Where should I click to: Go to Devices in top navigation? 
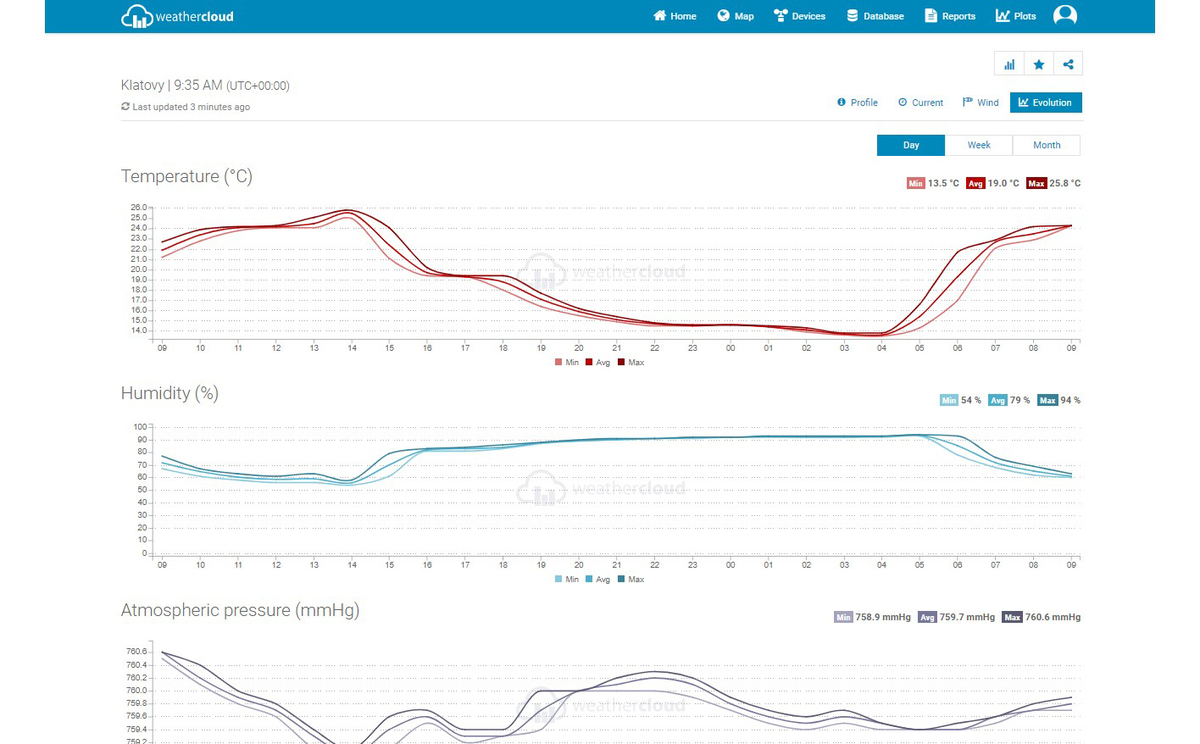coord(799,16)
